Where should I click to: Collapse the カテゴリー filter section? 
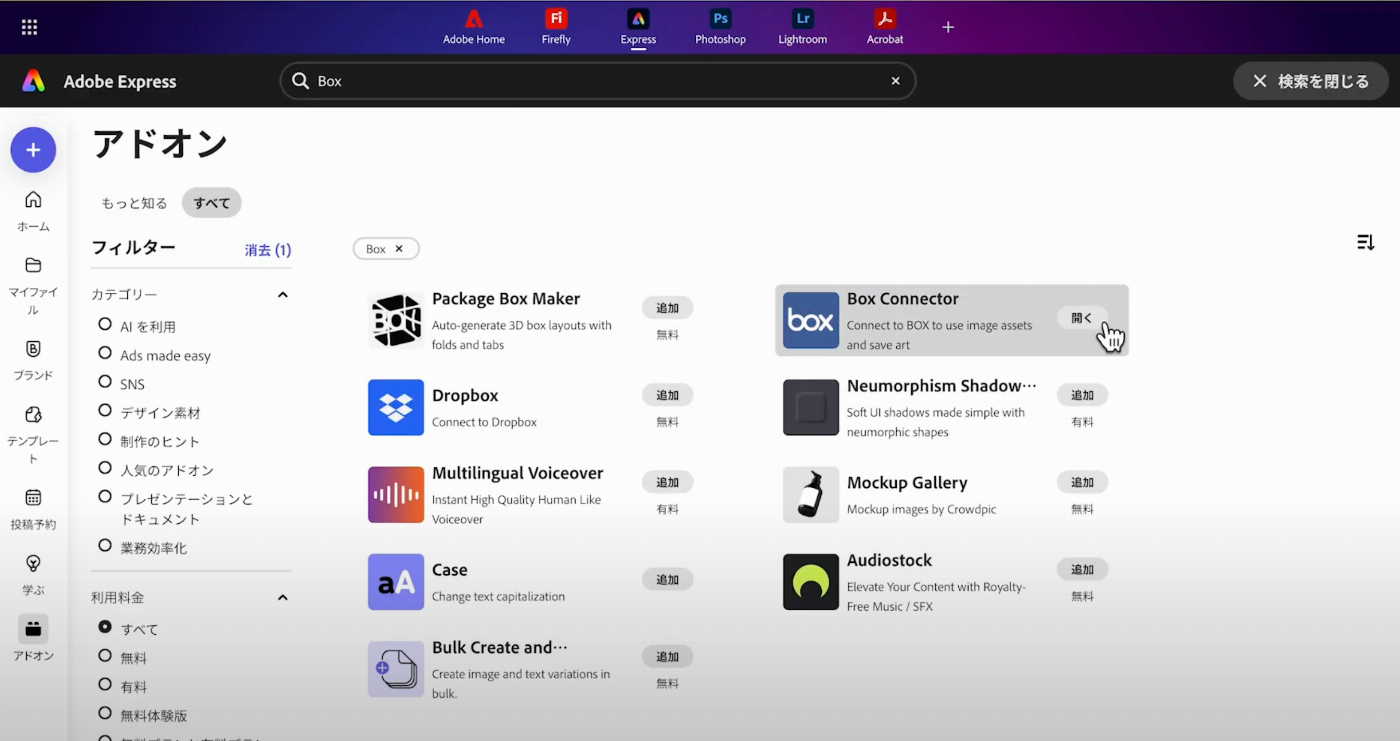282,295
